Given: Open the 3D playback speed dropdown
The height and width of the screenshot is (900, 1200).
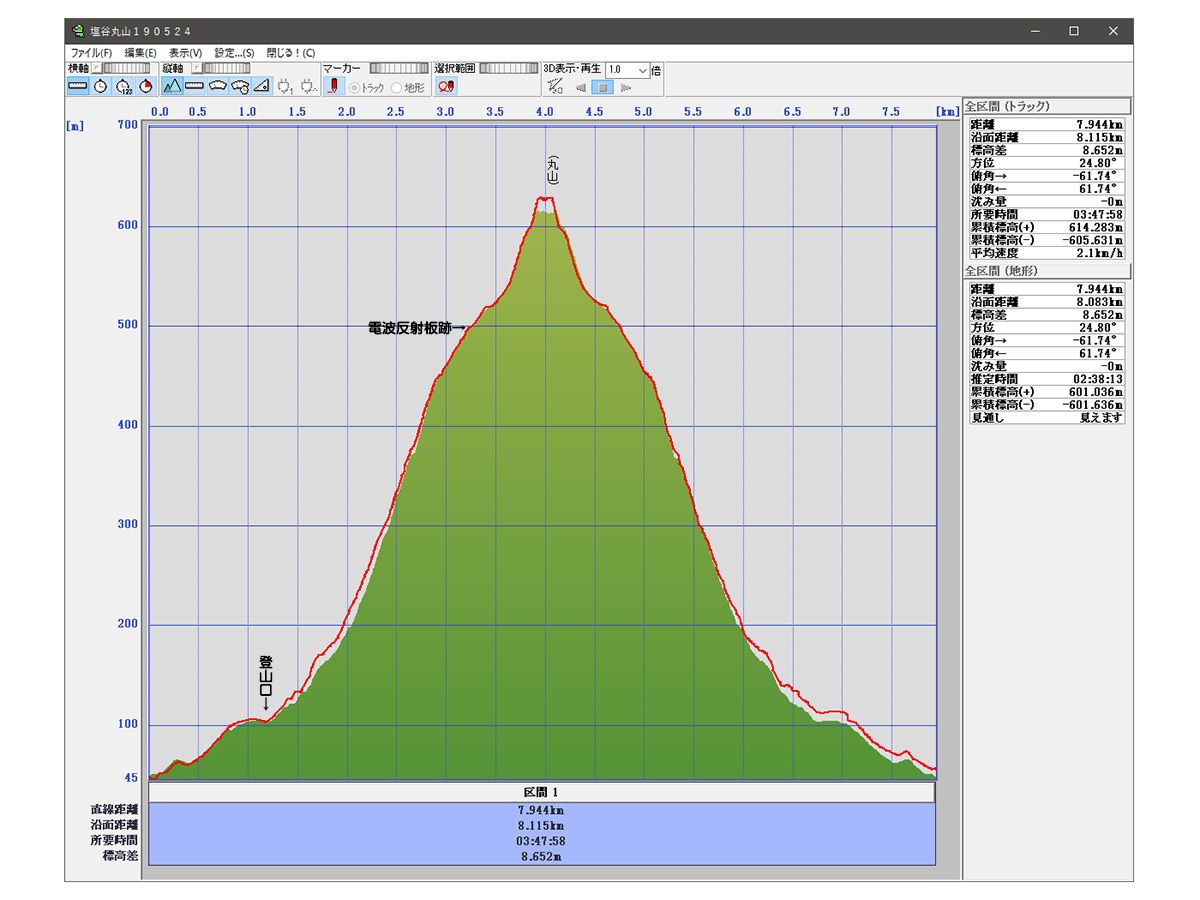Looking at the screenshot, I should [x=642, y=70].
